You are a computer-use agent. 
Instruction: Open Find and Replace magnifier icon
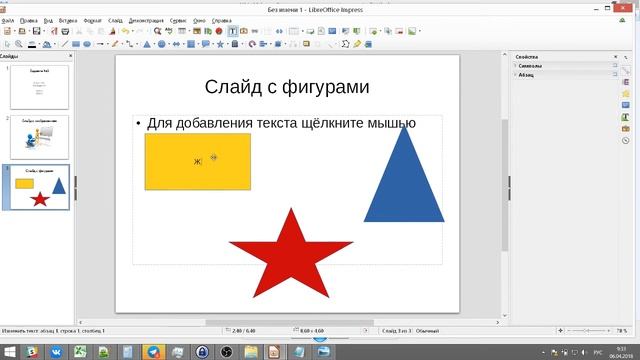[157, 31]
